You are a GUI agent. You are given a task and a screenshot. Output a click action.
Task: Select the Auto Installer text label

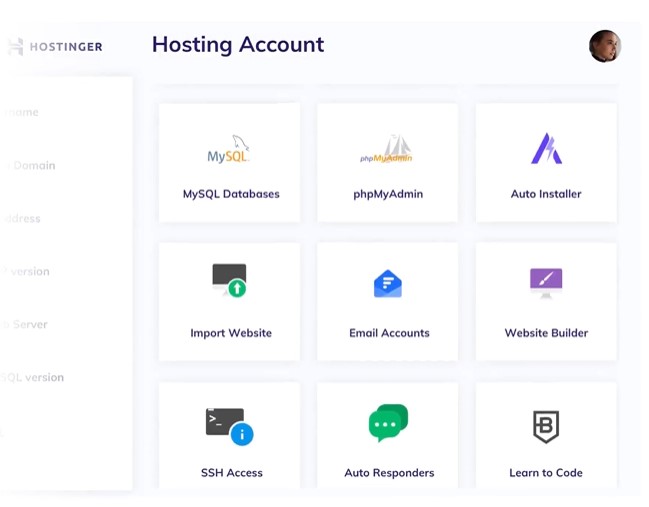click(x=546, y=194)
